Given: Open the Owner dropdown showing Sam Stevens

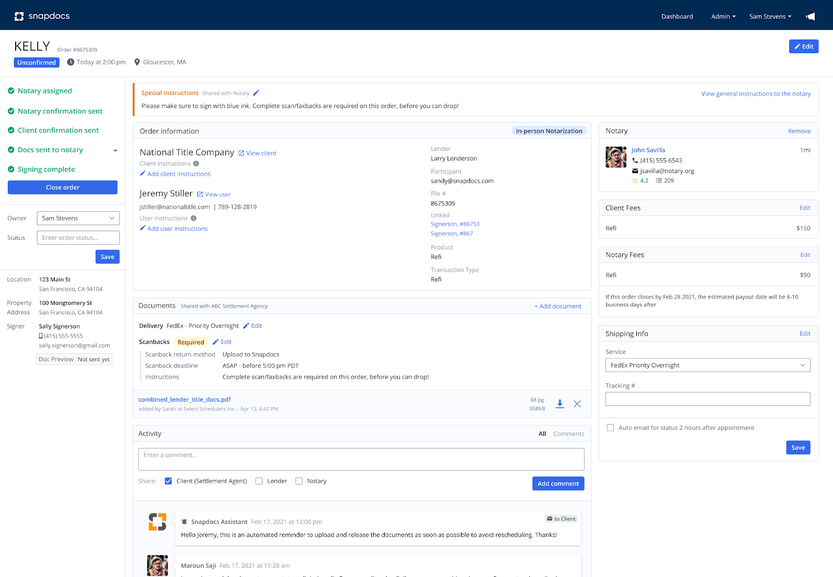Looking at the screenshot, I should (x=78, y=218).
